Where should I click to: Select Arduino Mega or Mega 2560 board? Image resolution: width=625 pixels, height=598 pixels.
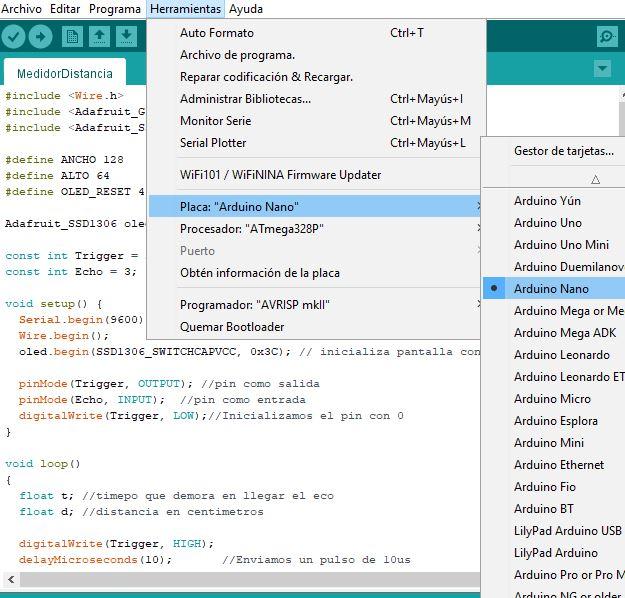pos(554,311)
